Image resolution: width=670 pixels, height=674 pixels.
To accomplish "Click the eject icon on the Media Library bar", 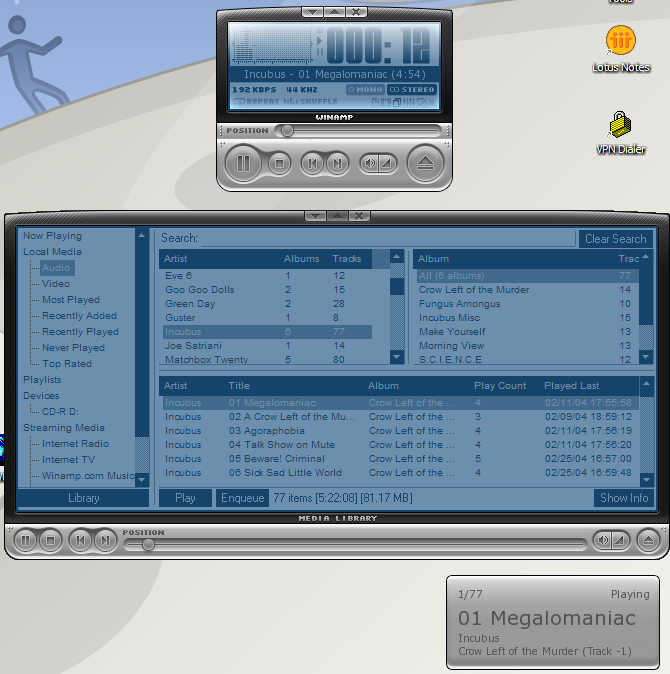I will (x=648, y=541).
